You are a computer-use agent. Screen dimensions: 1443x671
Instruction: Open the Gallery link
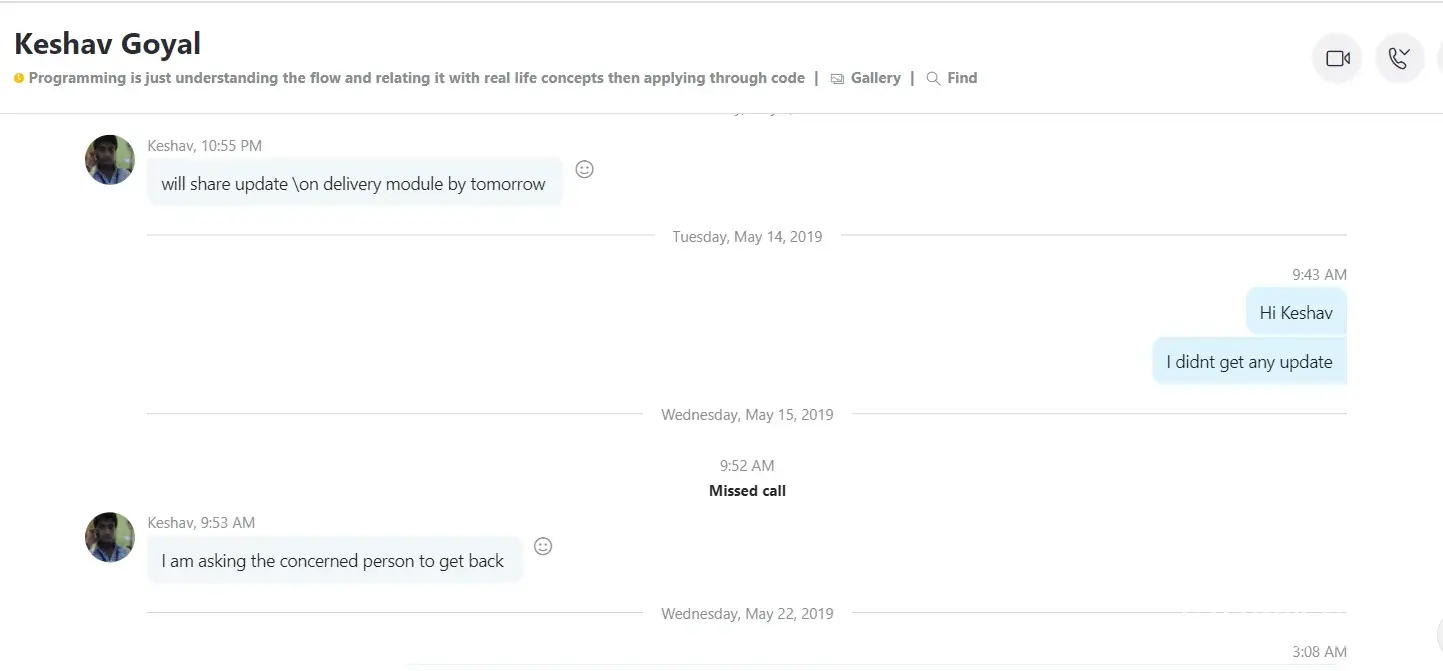click(875, 78)
